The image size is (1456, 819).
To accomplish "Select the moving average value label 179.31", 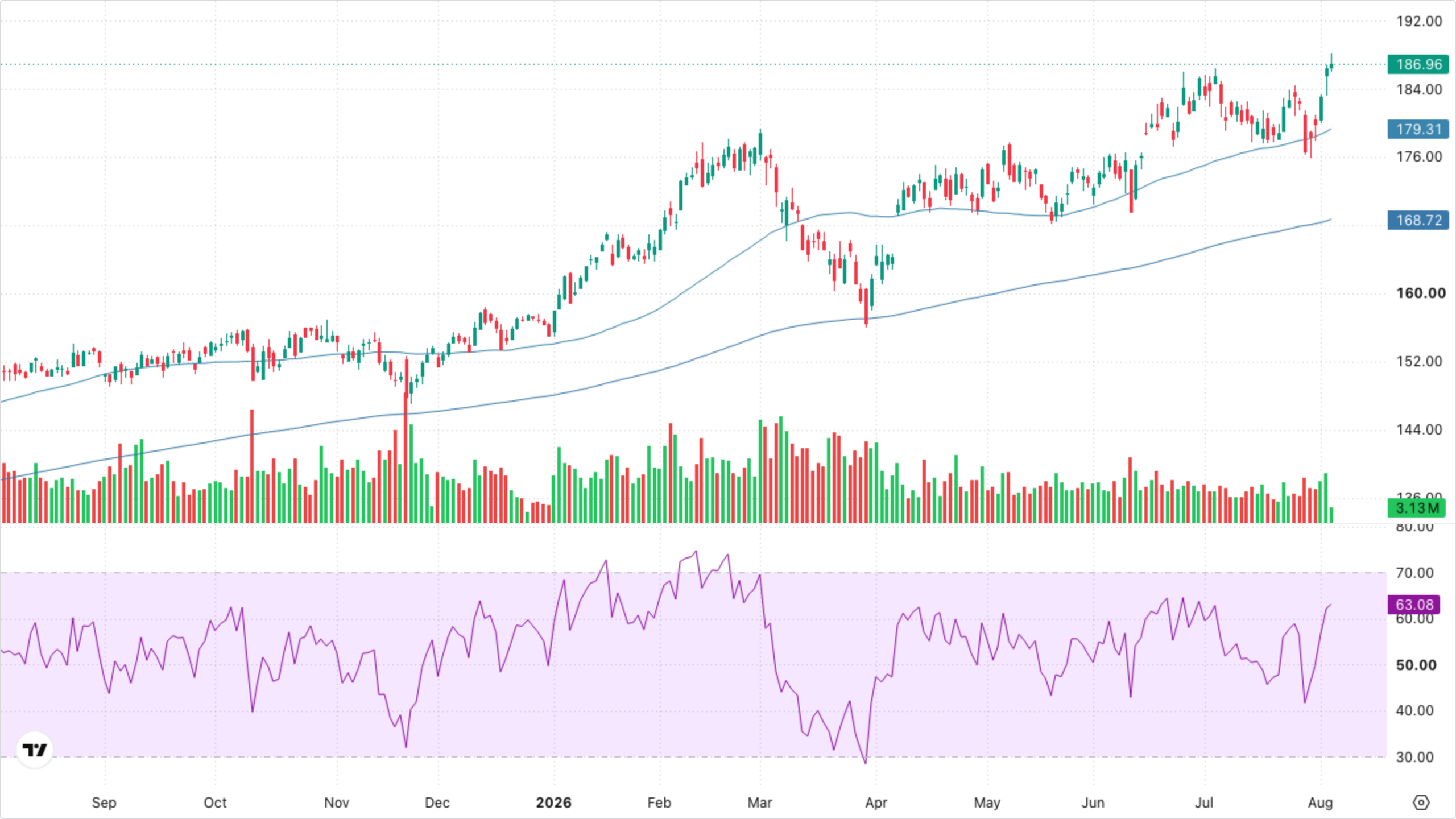I will [x=1418, y=129].
